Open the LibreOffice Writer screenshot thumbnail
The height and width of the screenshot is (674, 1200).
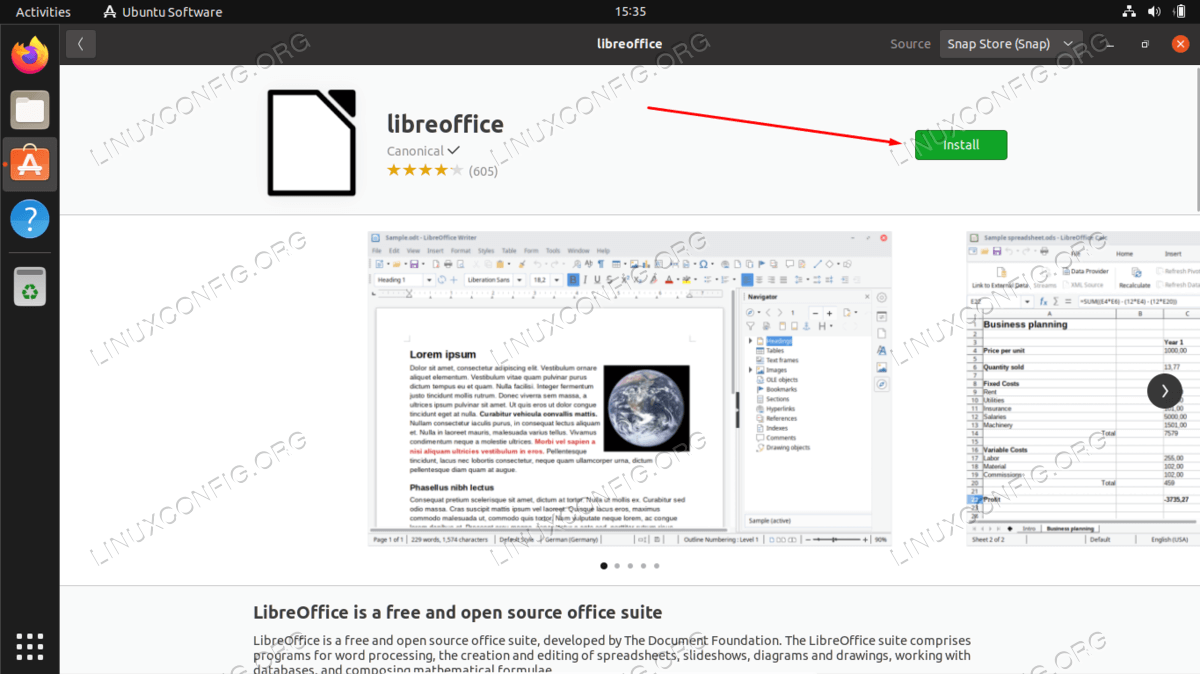630,389
